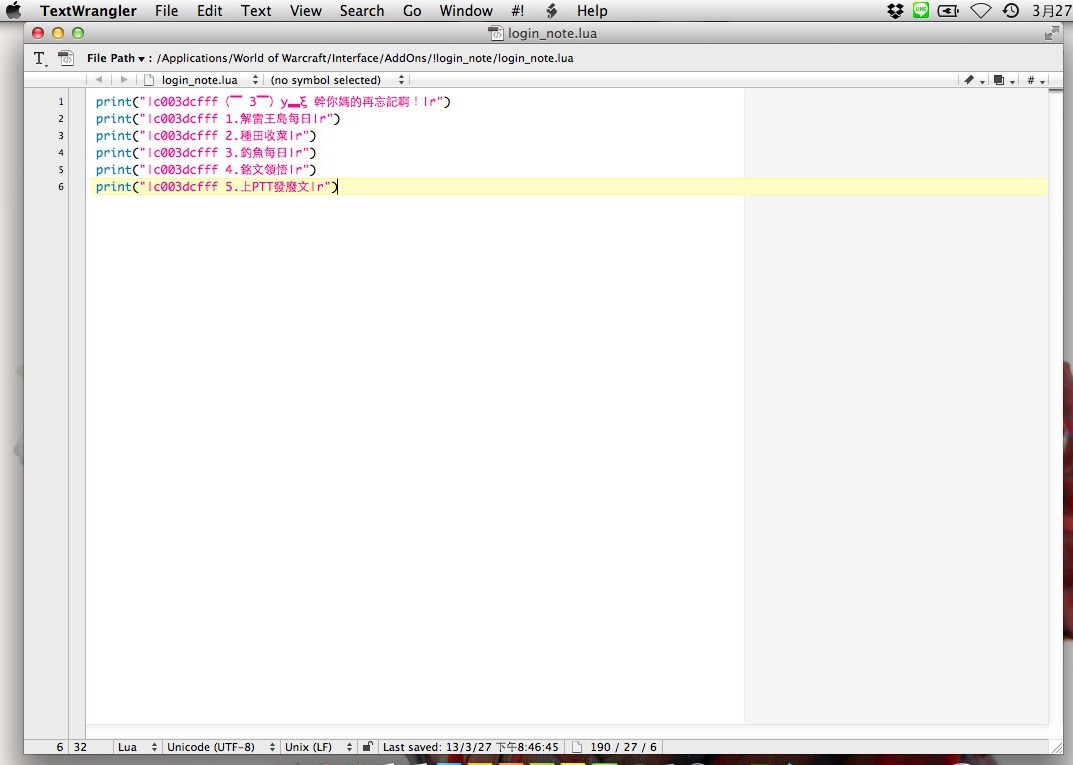Click the file path text in toolbar
1073x765 pixels.
tap(365, 58)
